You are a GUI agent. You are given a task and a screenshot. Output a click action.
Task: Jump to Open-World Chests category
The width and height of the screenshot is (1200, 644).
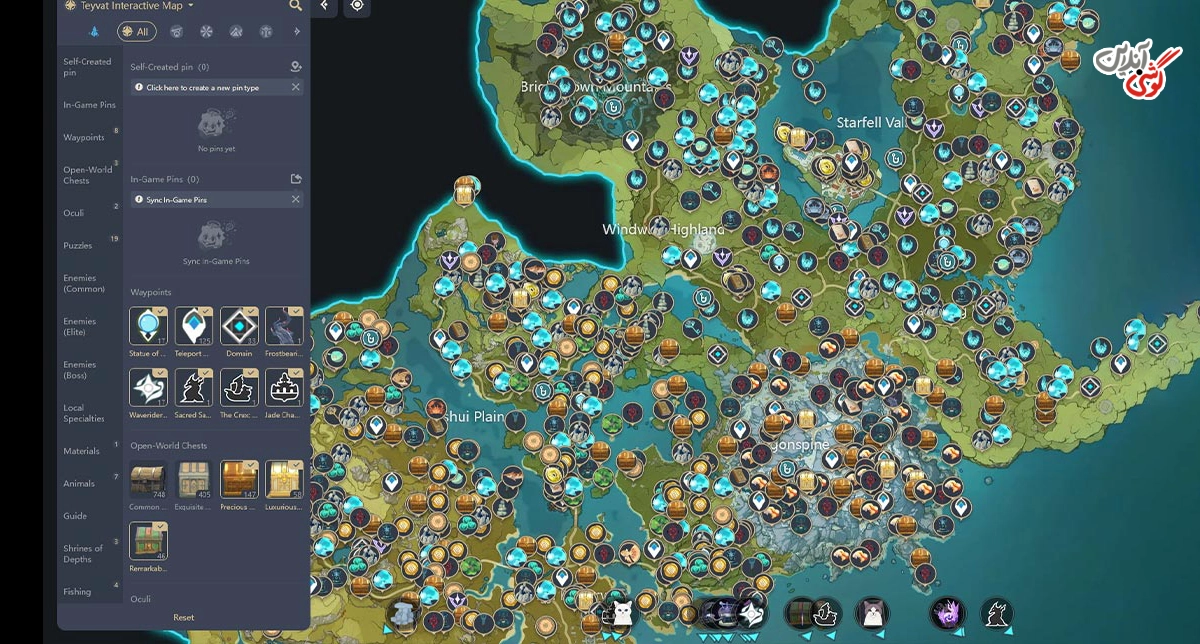[x=89, y=175]
